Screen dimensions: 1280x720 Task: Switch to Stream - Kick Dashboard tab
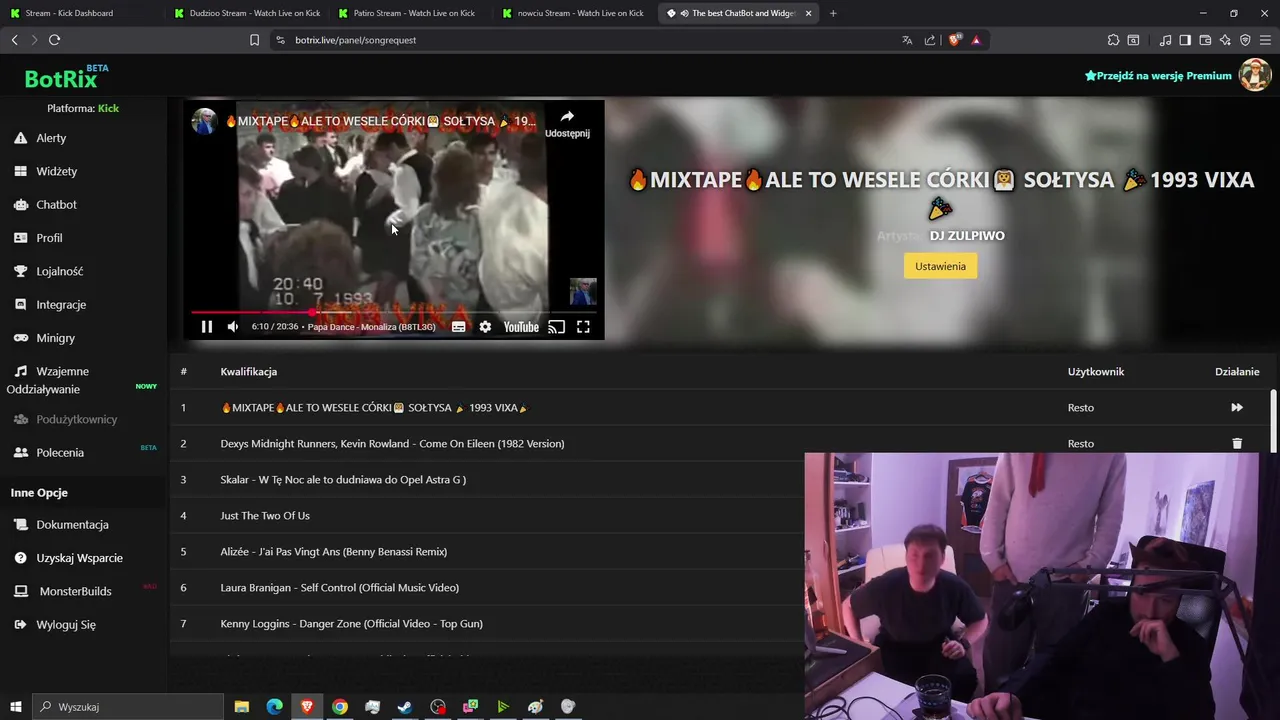click(80, 13)
